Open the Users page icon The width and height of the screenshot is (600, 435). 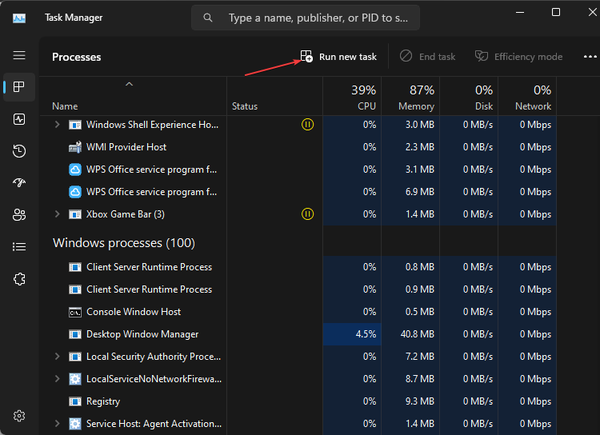[x=19, y=215]
